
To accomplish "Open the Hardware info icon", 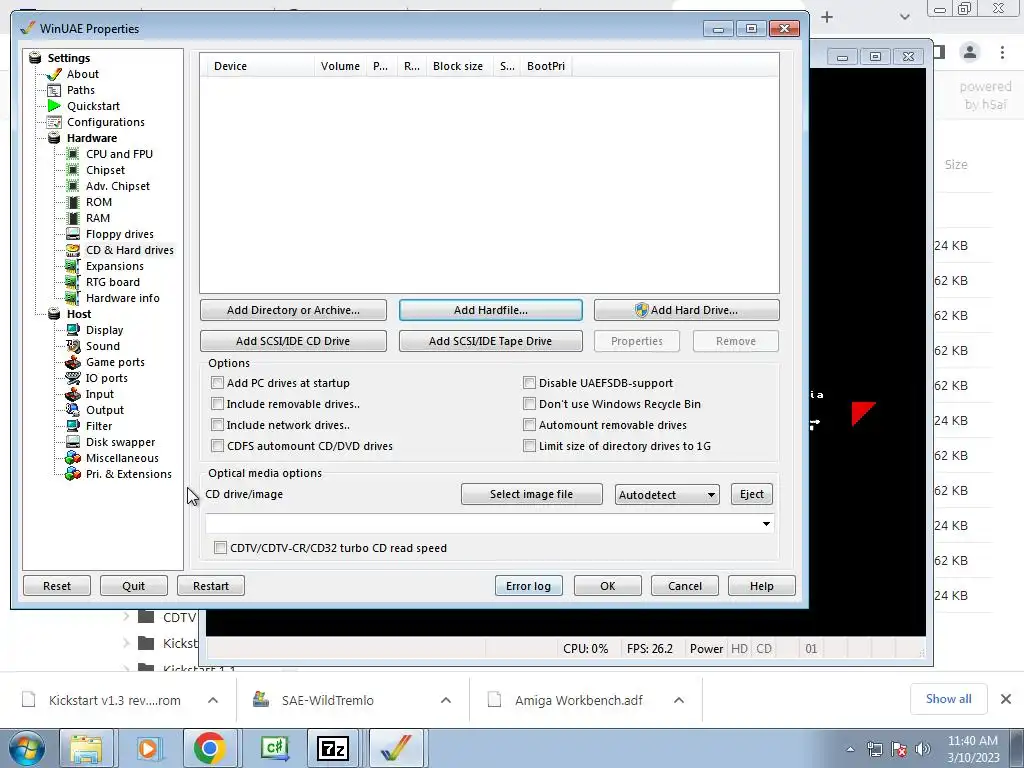I will (x=73, y=298).
